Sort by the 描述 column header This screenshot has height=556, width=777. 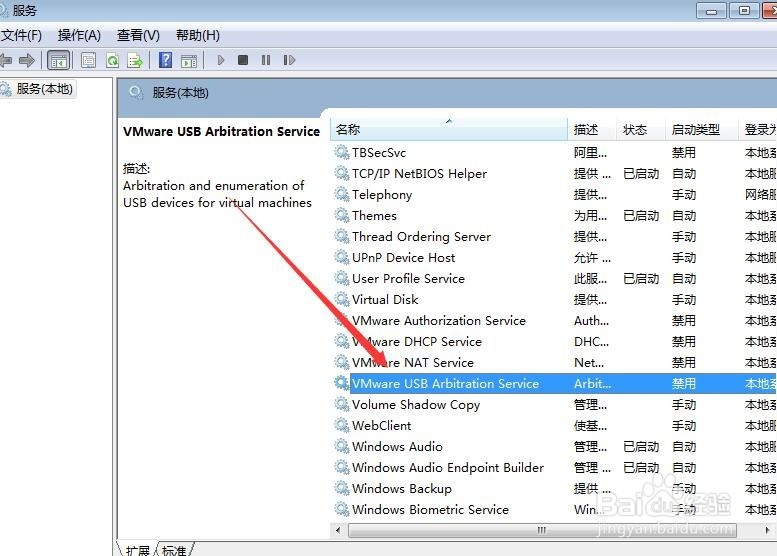592,130
